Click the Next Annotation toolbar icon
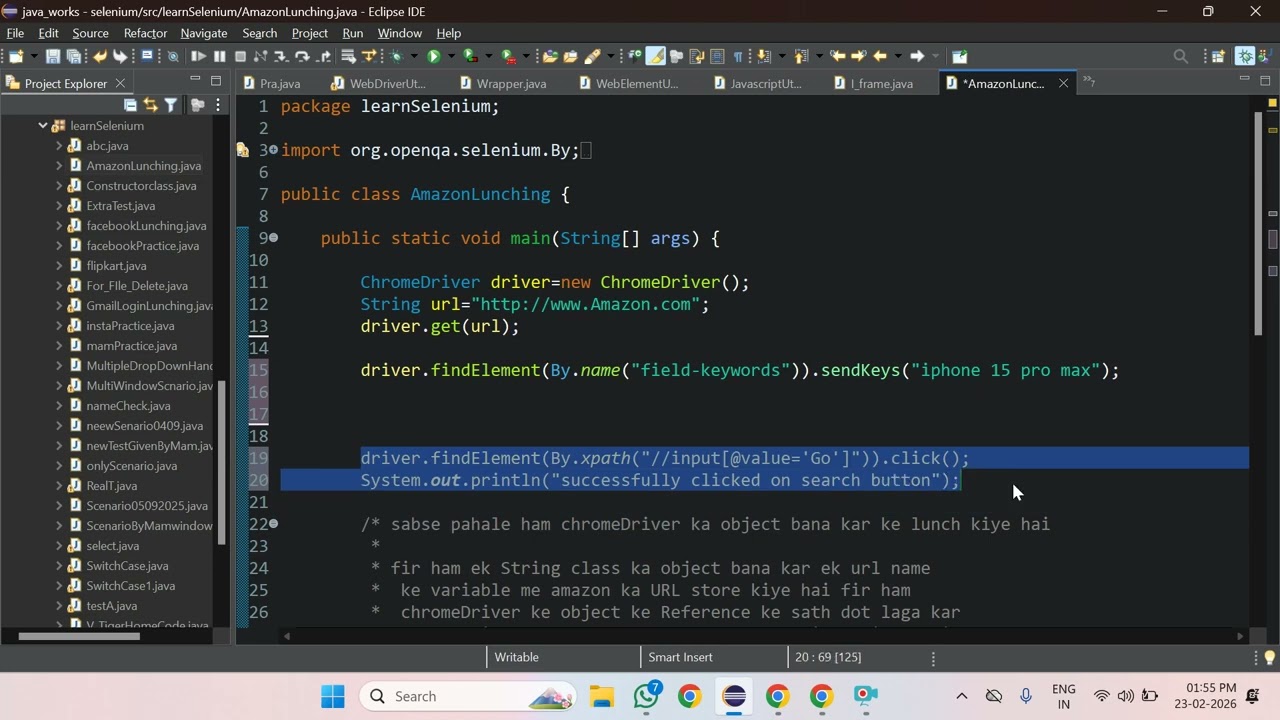This screenshot has width=1280, height=720. pos(763,56)
